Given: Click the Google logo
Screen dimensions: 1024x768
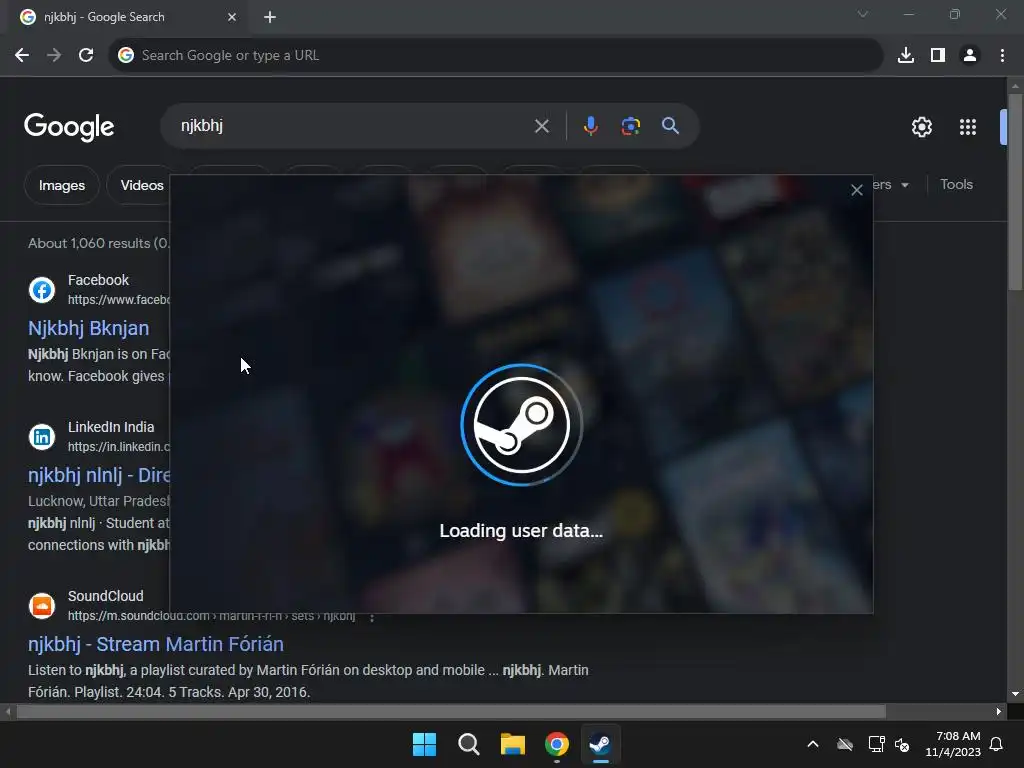Looking at the screenshot, I should [x=69, y=126].
